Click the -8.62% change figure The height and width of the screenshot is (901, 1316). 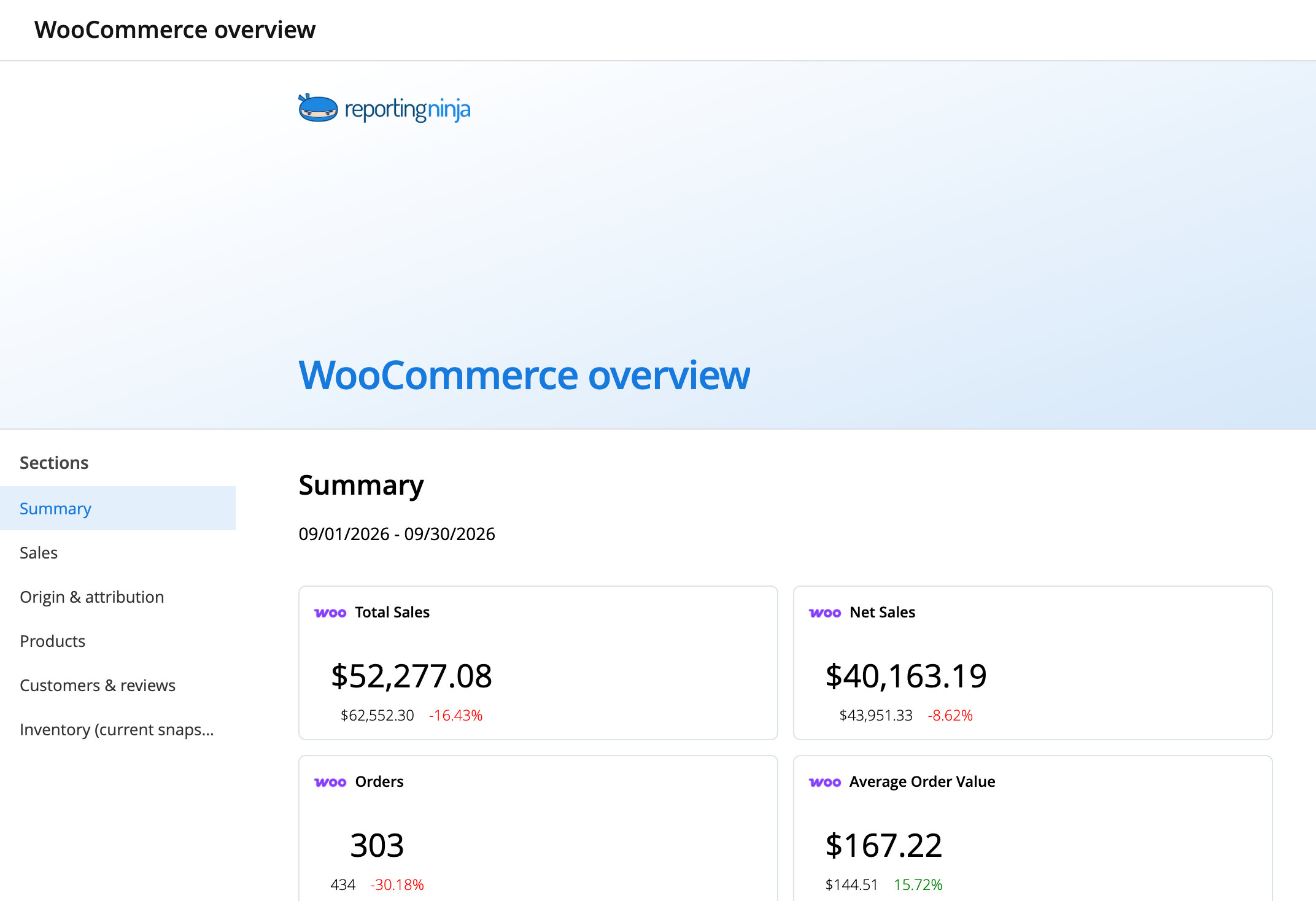coord(950,715)
